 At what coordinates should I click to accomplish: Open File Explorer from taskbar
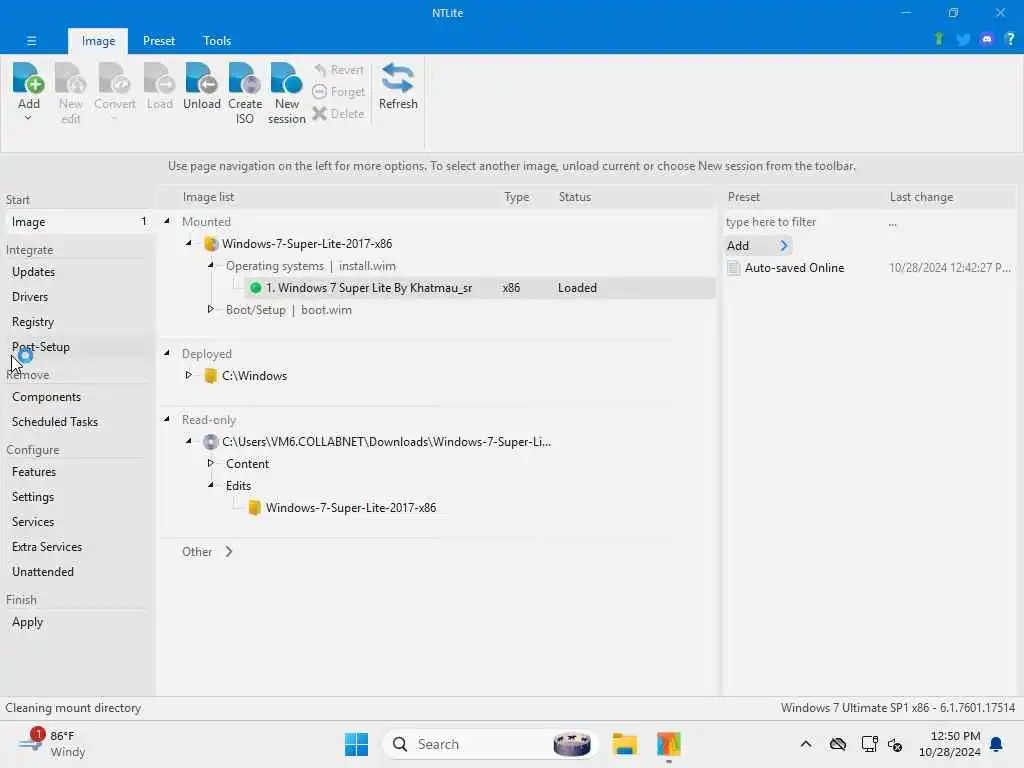pyautogui.click(x=624, y=744)
